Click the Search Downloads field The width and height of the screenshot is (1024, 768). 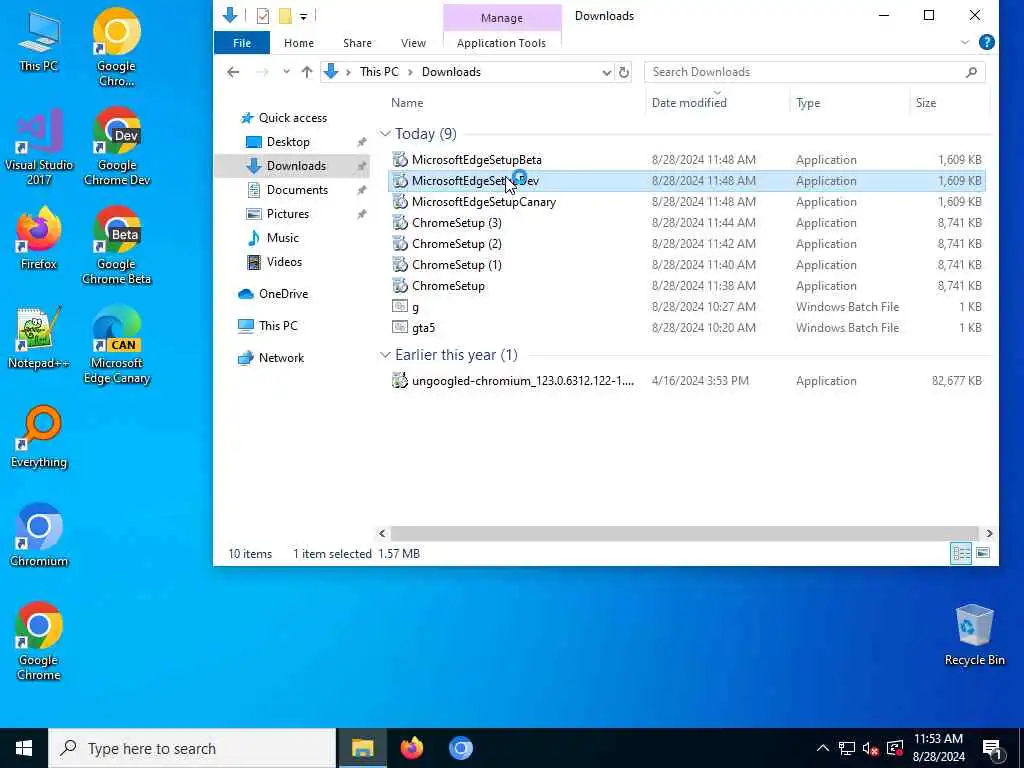pyautogui.click(x=814, y=72)
